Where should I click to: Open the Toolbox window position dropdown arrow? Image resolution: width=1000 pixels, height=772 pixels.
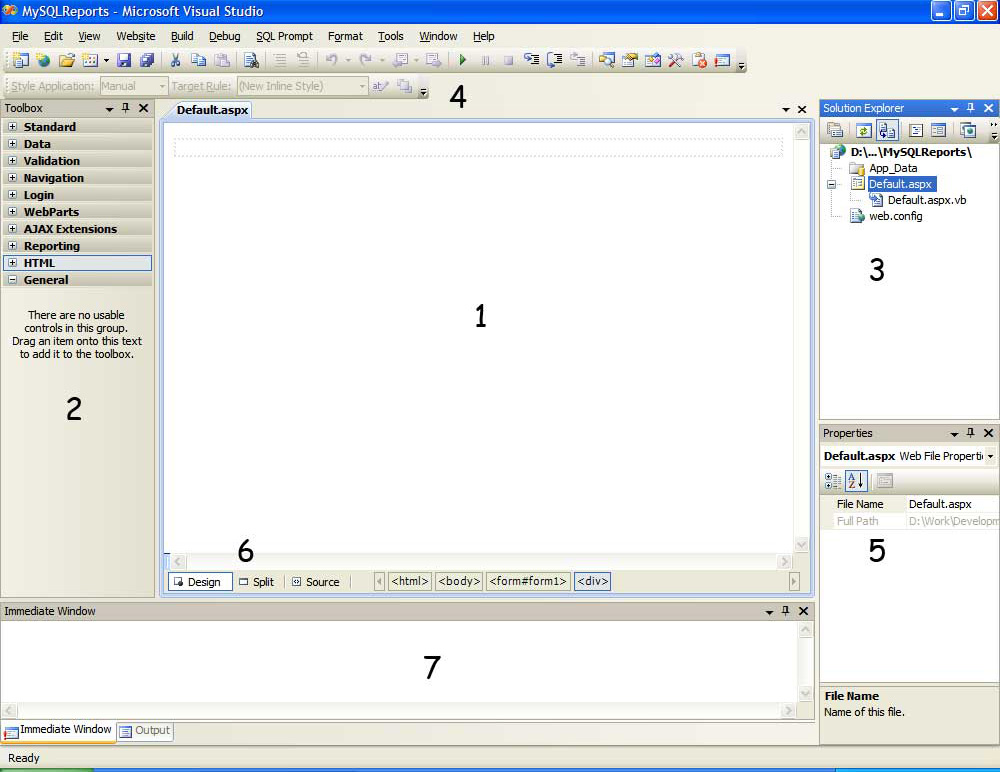coord(109,109)
